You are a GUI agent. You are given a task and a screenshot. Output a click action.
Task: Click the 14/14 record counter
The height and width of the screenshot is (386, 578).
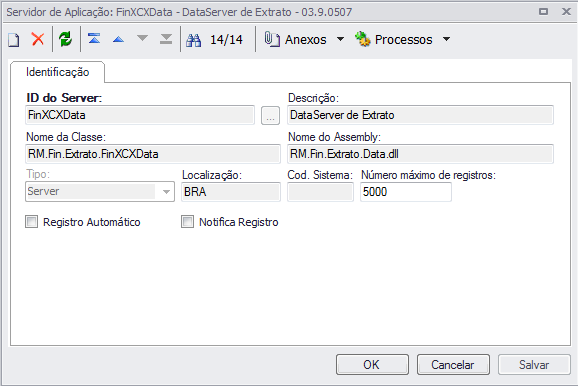click(x=226, y=39)
